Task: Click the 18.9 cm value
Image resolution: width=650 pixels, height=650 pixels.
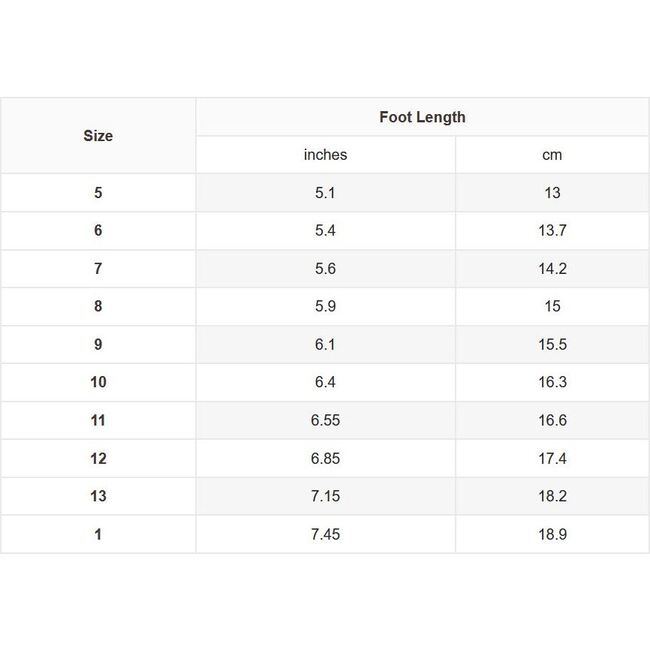Action: [x=552, y=535]
